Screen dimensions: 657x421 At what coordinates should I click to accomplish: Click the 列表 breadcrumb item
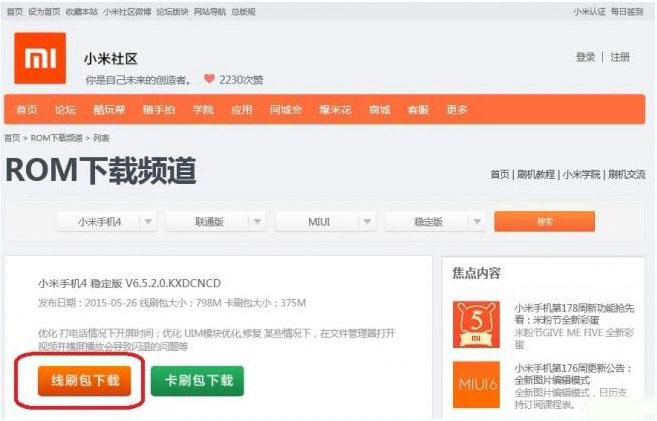click(101, 138)
